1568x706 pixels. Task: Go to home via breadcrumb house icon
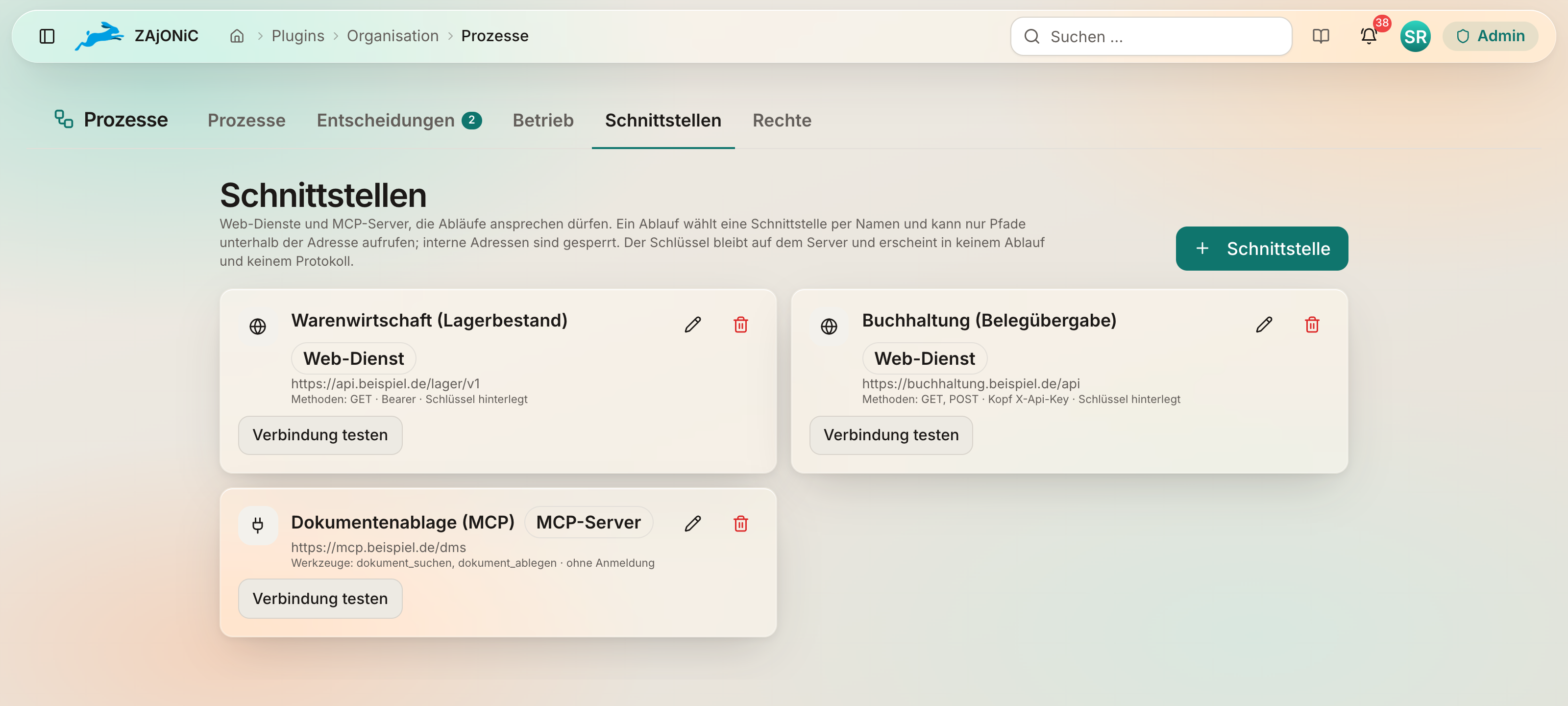coord(237,37)
